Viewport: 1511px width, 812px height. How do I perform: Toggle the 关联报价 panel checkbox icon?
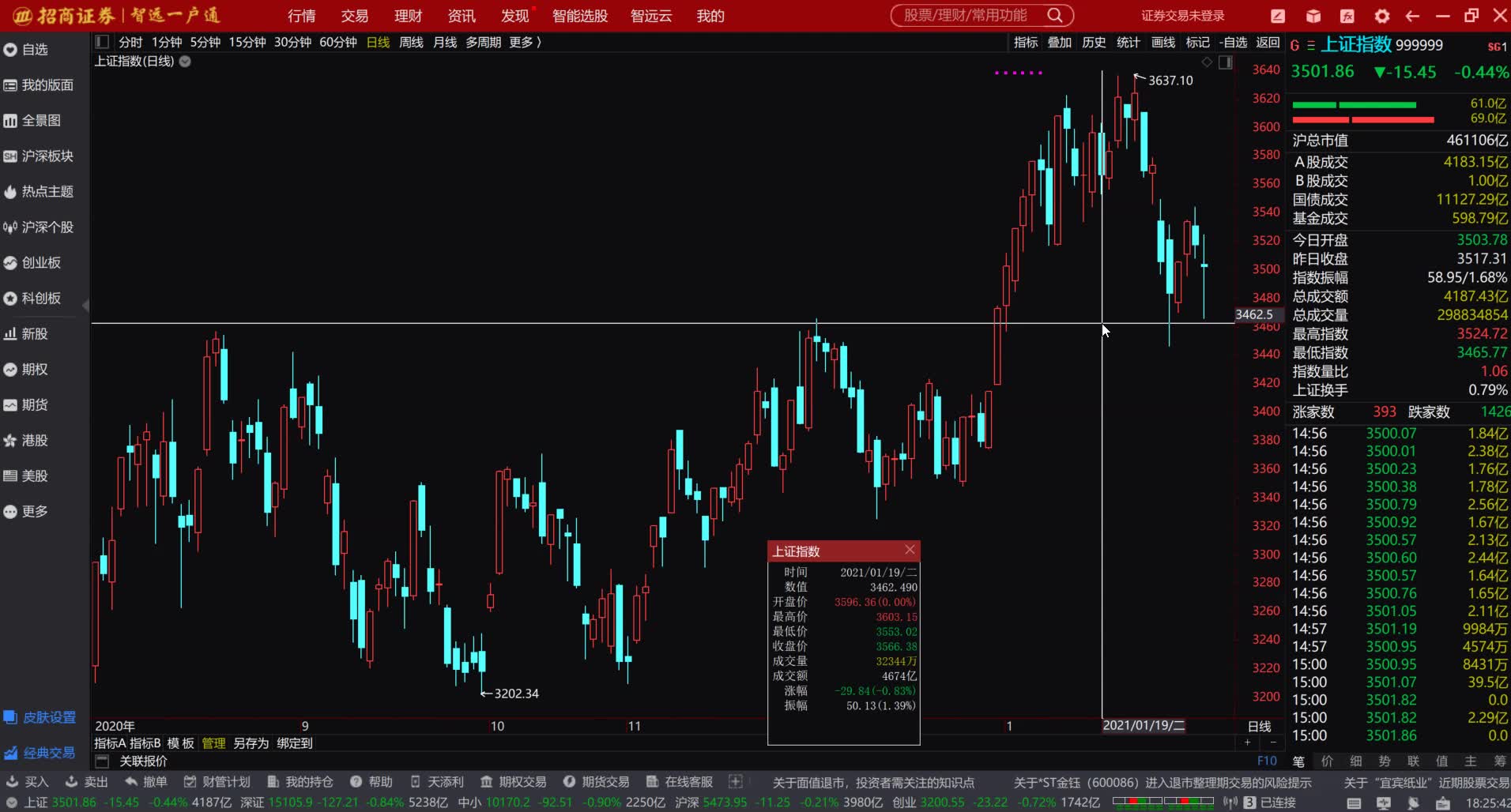click(x=102, y=761)
